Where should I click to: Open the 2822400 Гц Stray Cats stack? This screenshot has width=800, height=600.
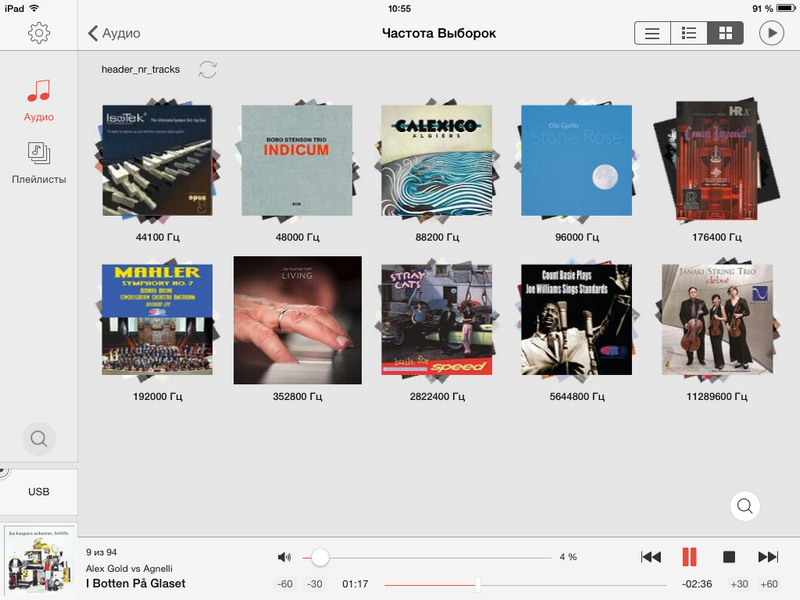tap(437, 320)
